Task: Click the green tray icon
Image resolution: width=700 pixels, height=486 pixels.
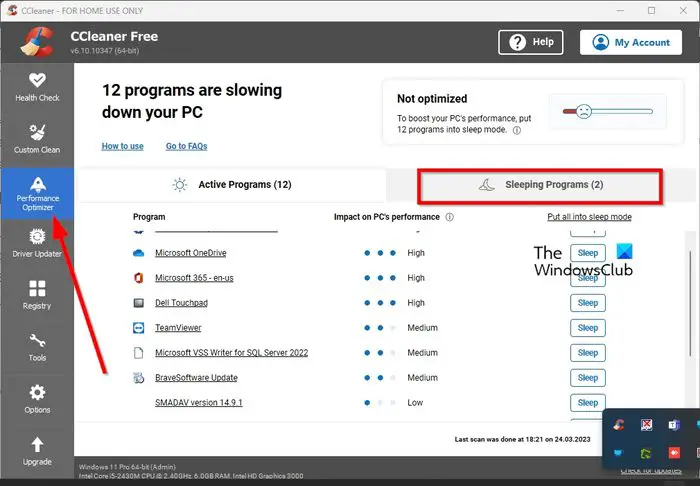Action: pos(646,453)
